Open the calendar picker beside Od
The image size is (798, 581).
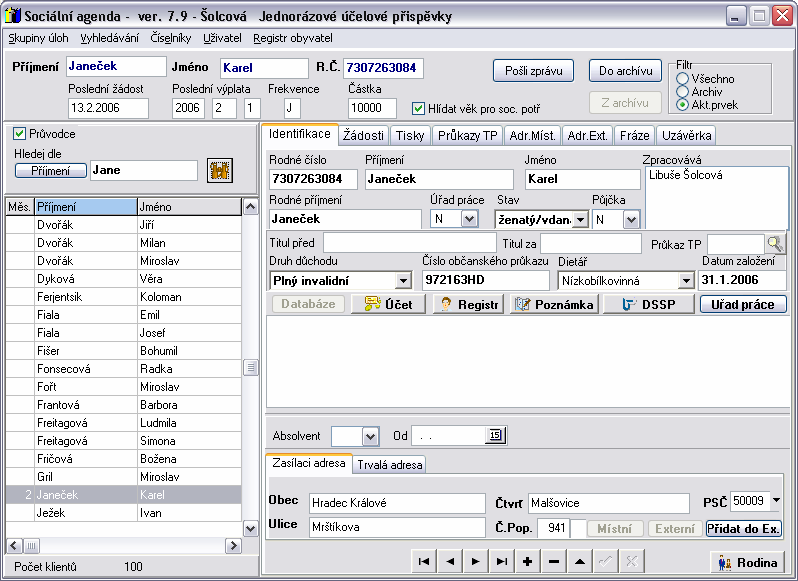pos(495,435)
